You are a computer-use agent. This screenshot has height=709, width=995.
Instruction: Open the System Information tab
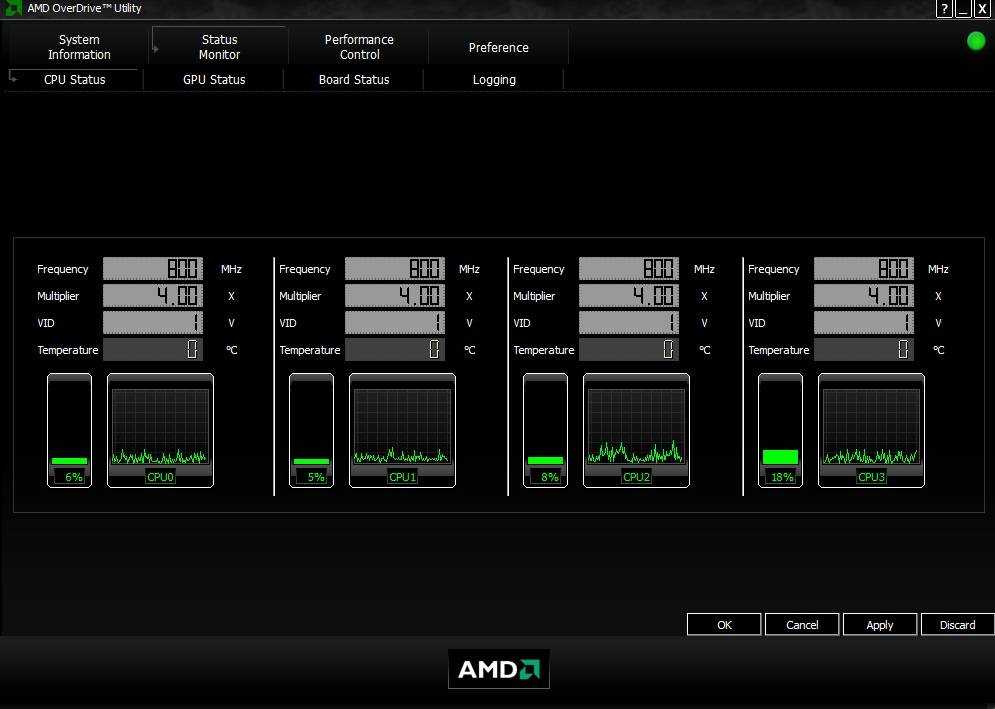(x=79, y=47)
